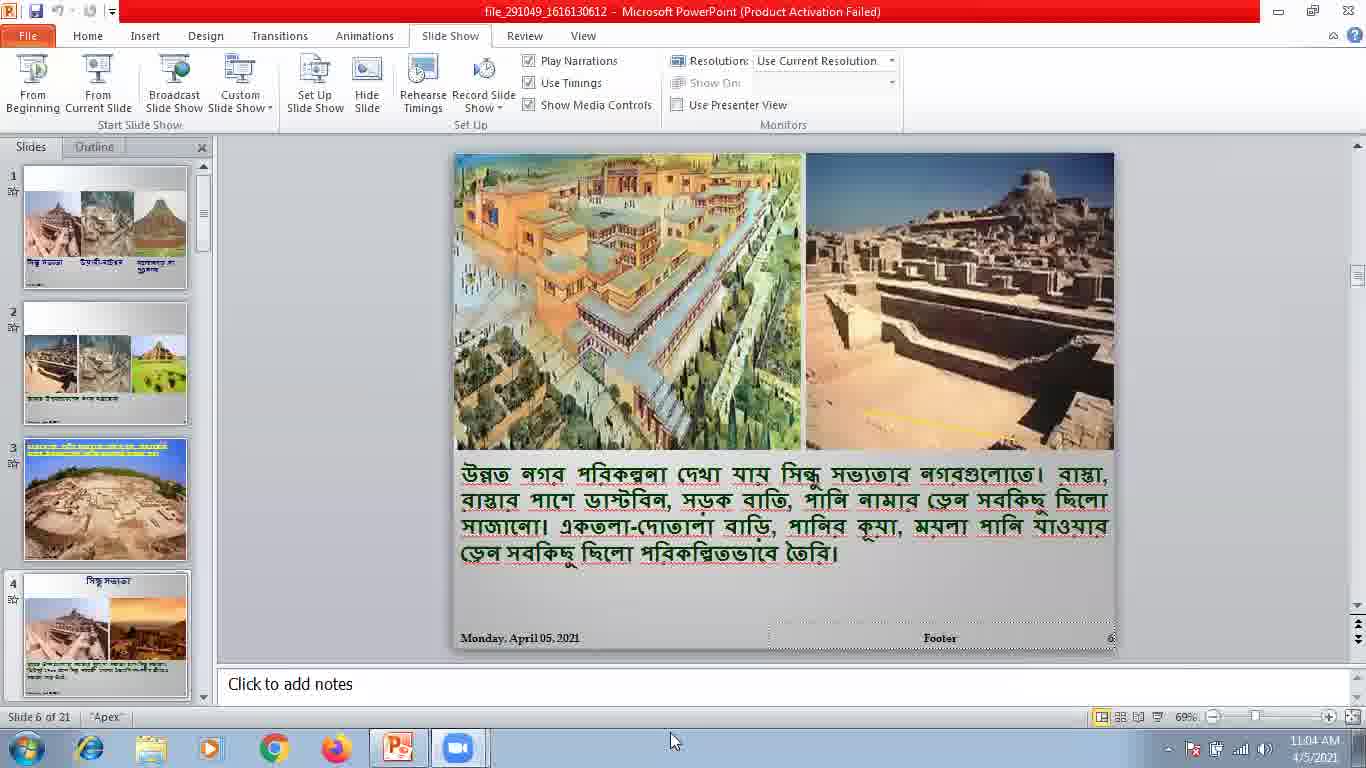Fit slide to current window
The width and height of the screenshot is (1366, 768).
[x=1353, y=717]
